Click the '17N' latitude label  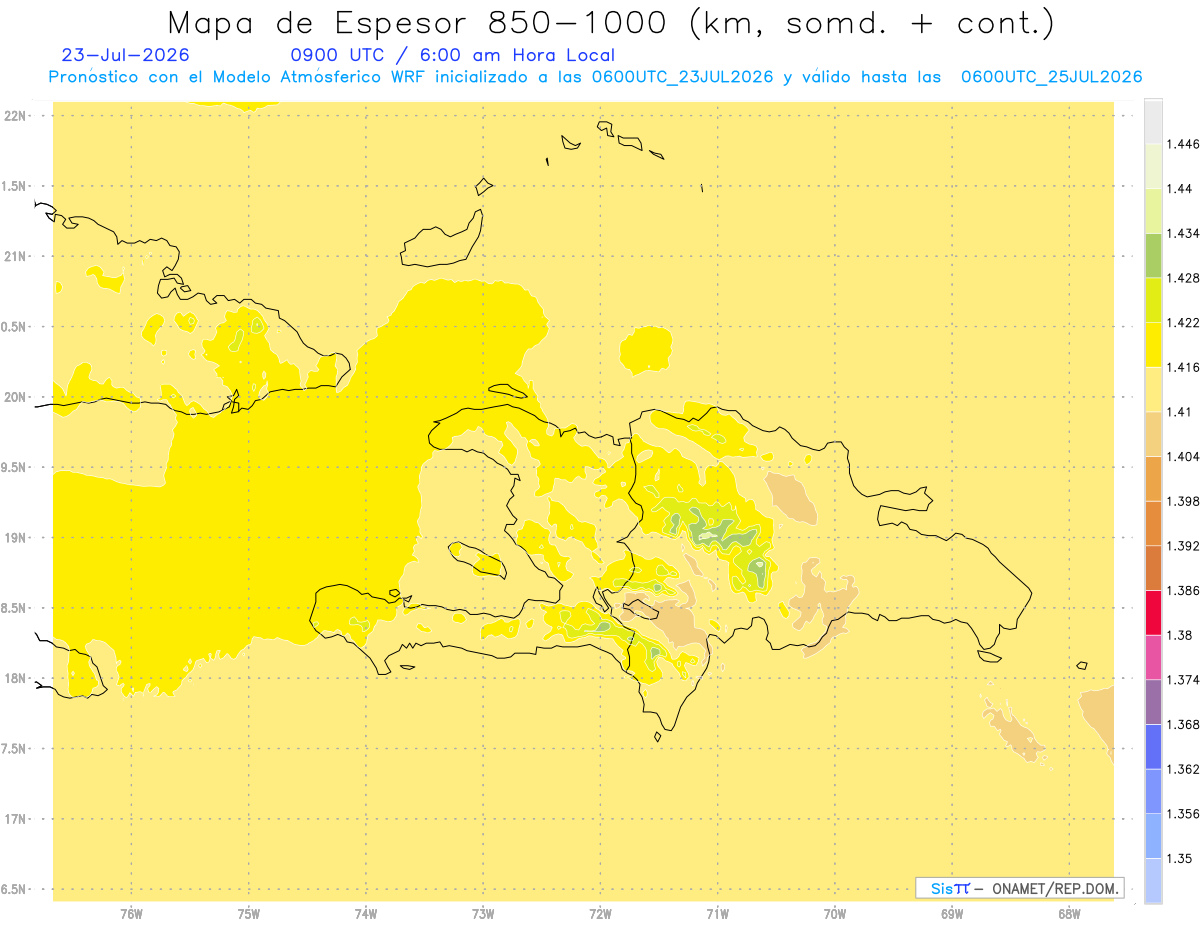(x=14, y=819)
